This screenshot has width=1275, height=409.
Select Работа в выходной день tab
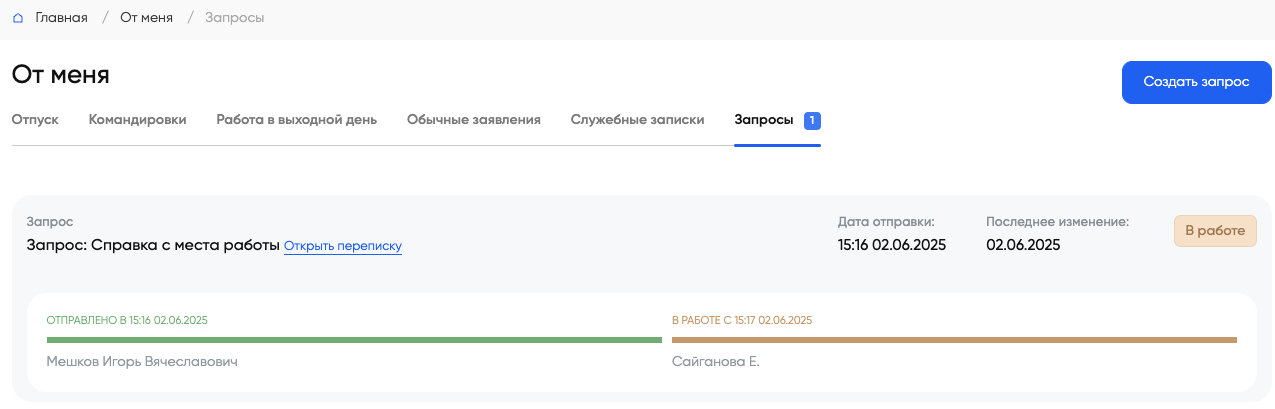296,120
